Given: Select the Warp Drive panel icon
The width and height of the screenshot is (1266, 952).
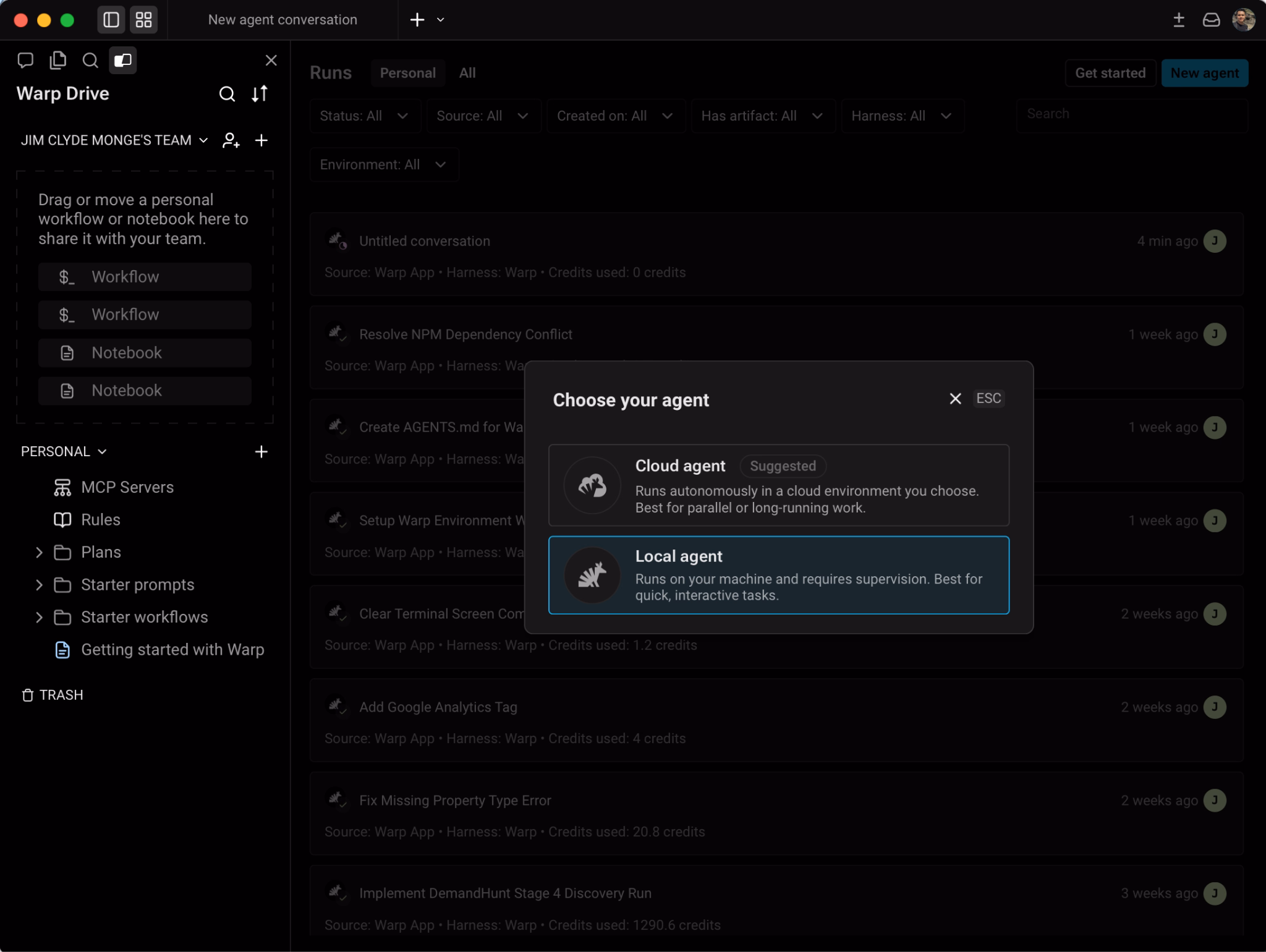Looking at the screenshot, I should [x=123, y=60].
